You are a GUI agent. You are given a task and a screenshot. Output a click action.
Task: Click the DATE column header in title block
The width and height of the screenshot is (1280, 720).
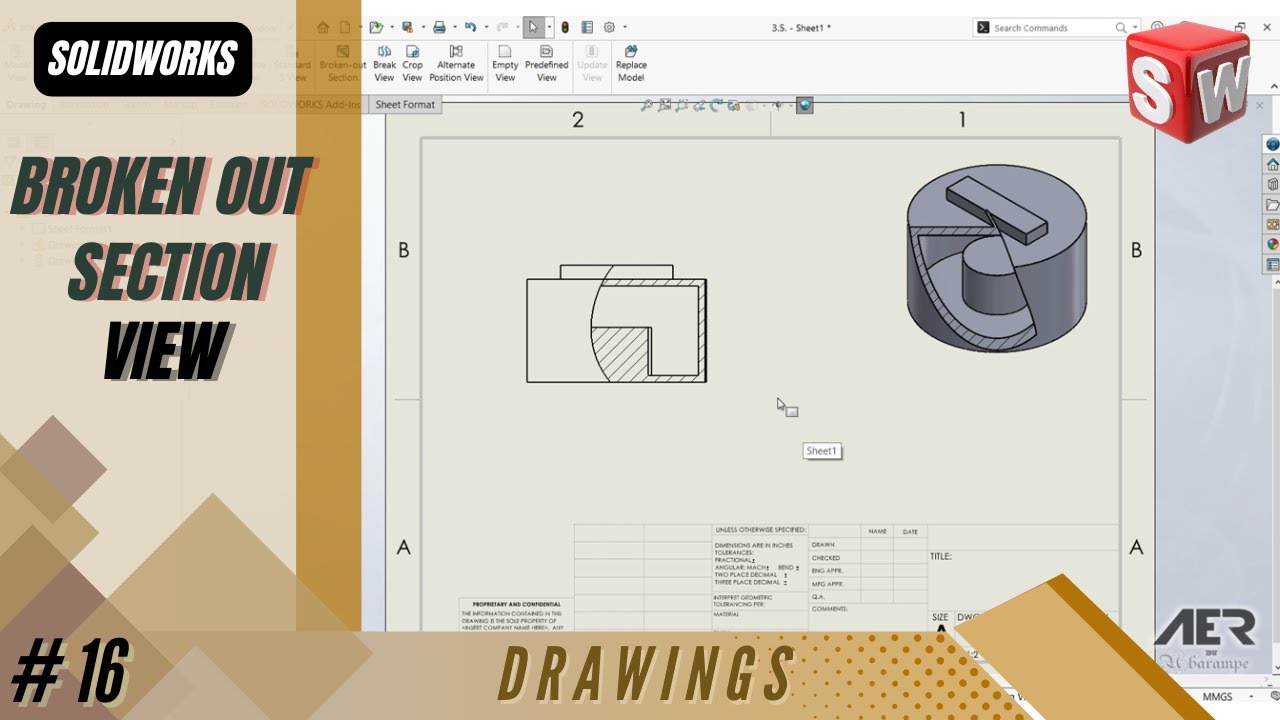click(x=910, y=532)
